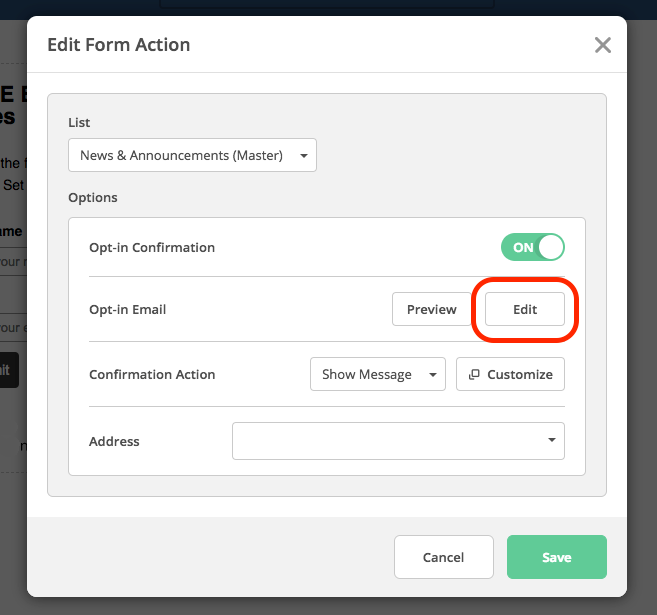
Task: Click the Edit Form Action dialog title
Action: point(118,45)
